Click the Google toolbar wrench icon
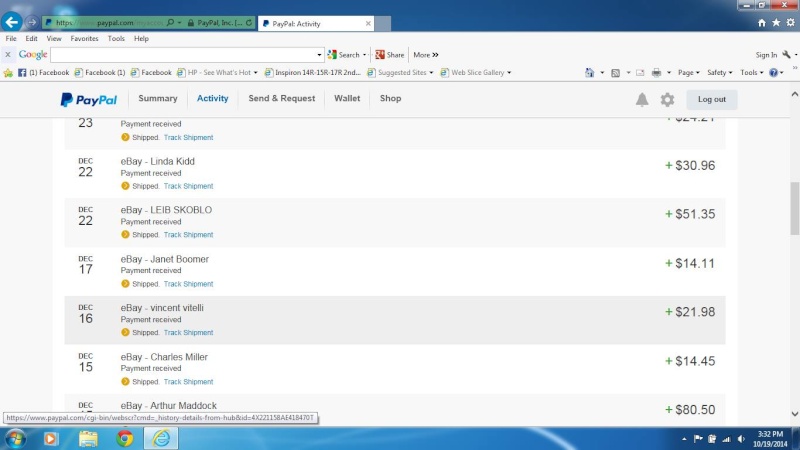 (x=786, y=55)
